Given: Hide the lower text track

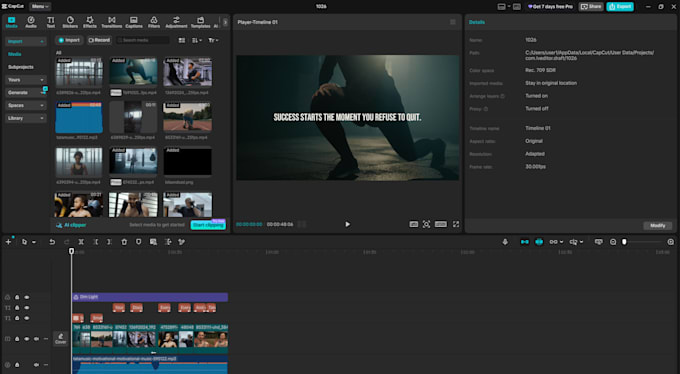Looking at the screenshot, I should [x=26, y=318].
